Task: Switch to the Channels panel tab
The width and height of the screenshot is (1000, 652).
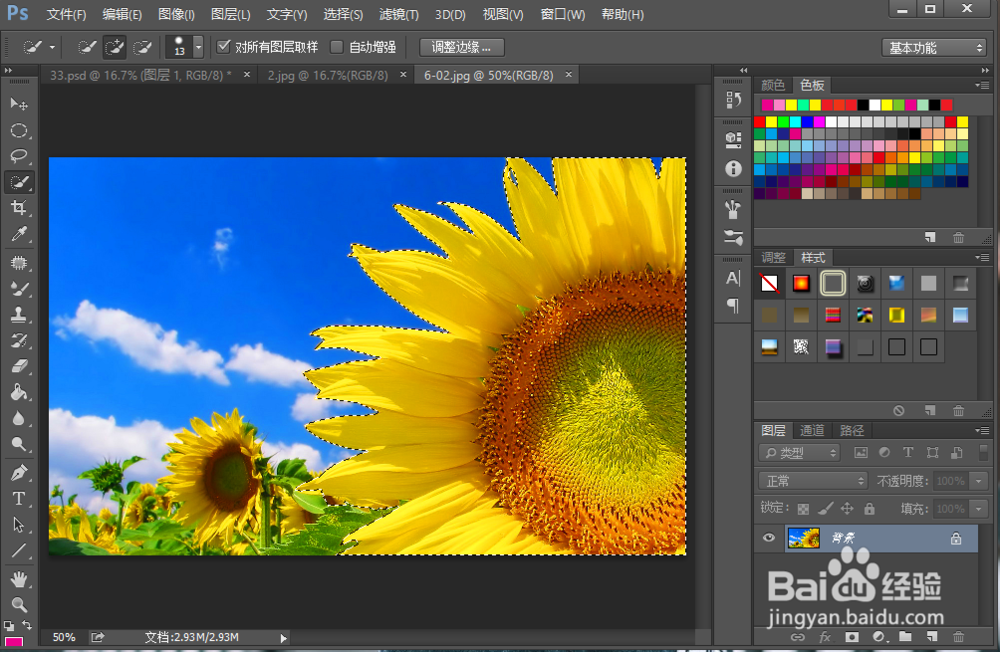Action: [x=812, y=431]
